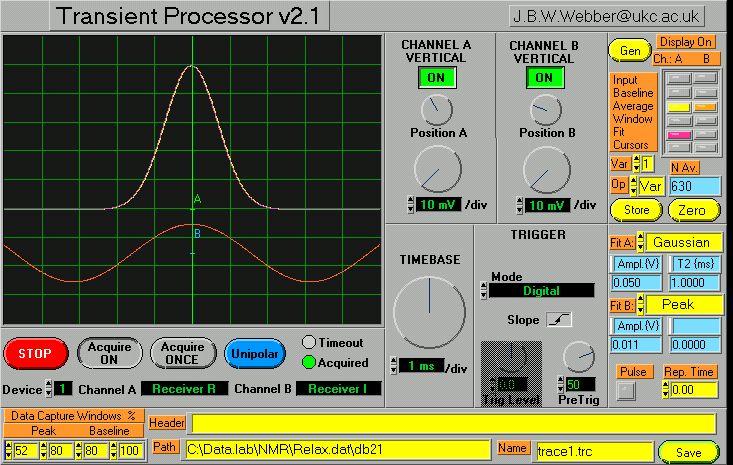Step the Var number arrows
Image resolution: width=733 pixels, height=465 pixels.
point(636,164)
